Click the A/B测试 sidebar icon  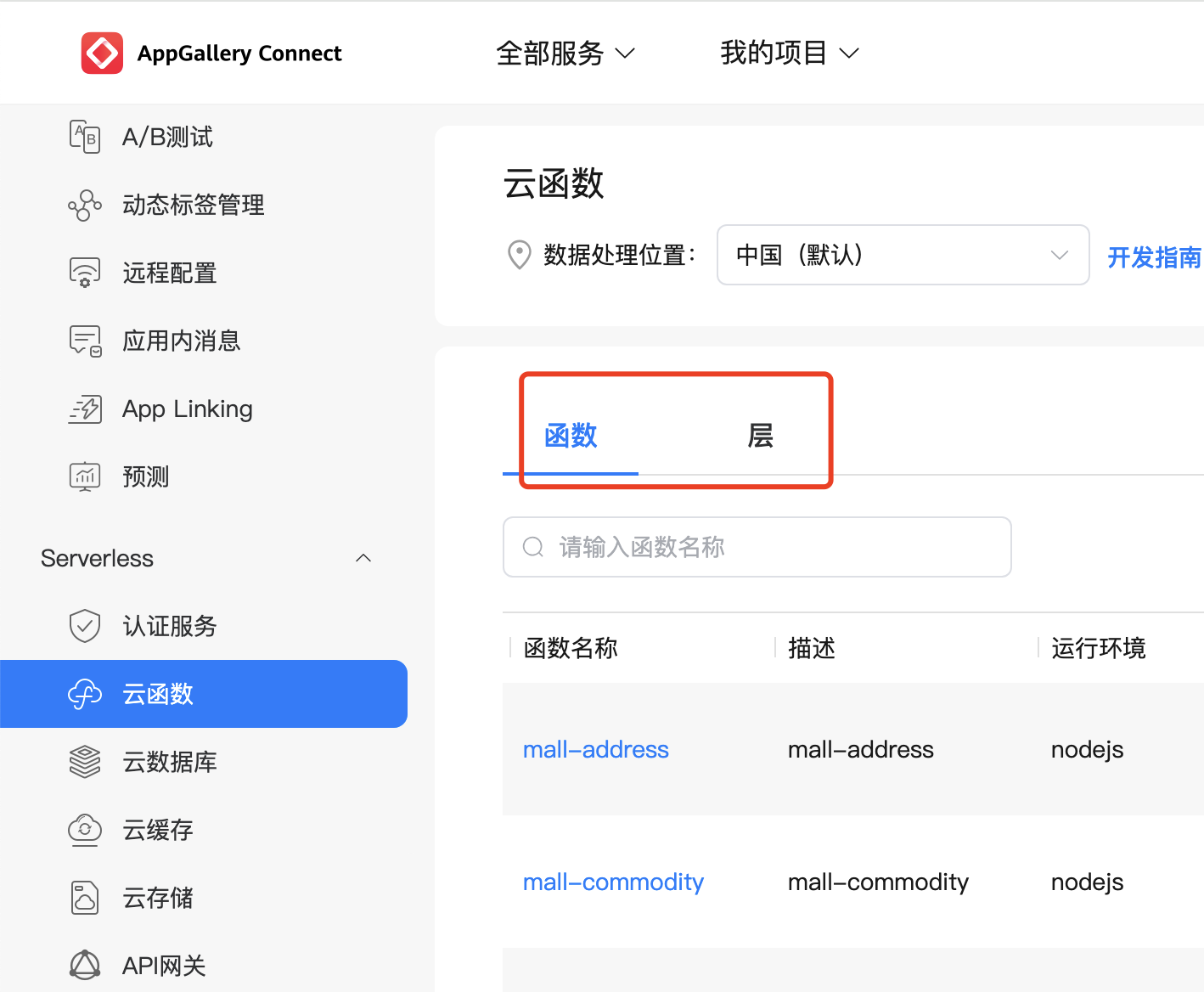[x=85, y=137]
